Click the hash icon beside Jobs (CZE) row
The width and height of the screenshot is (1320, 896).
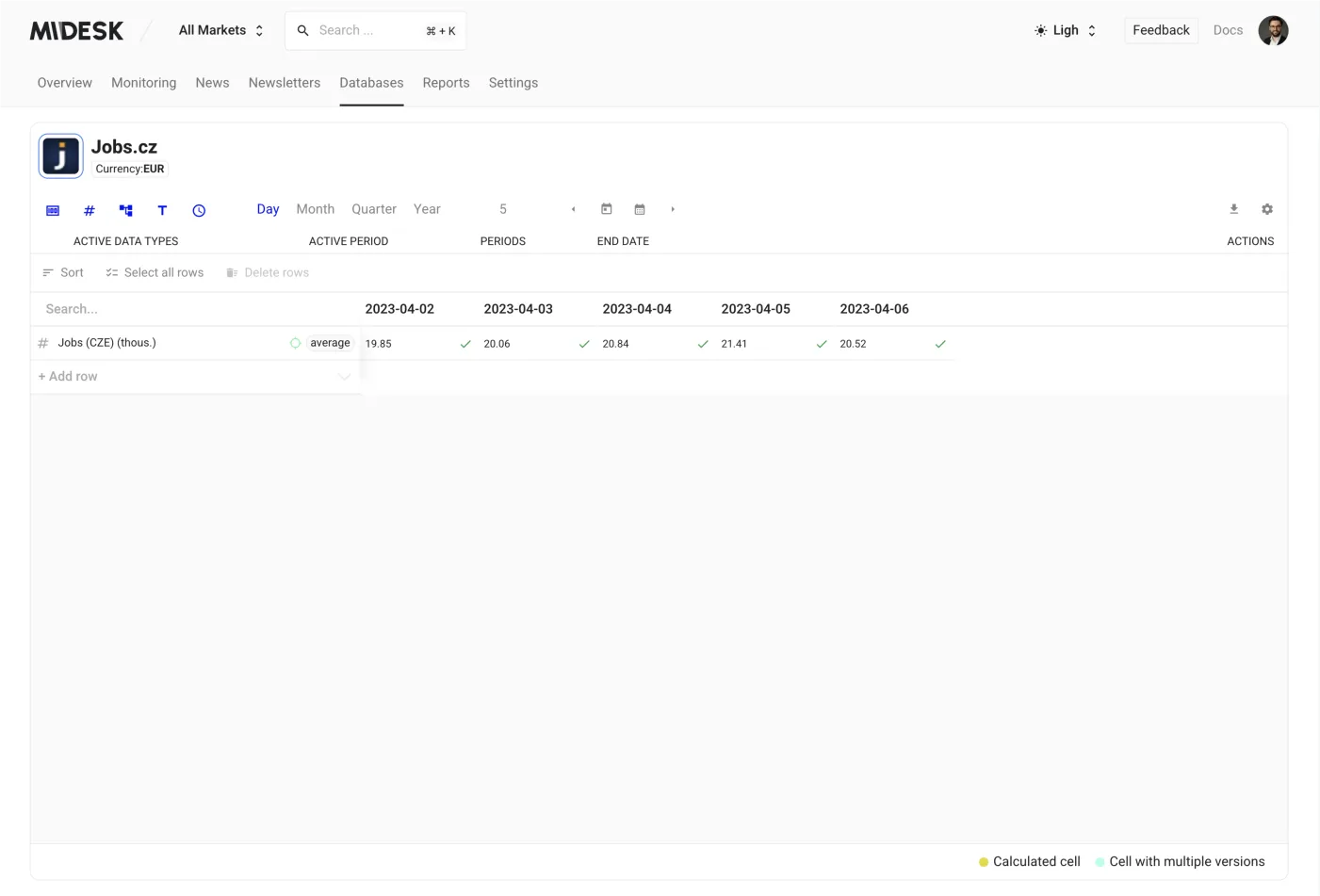42,343
